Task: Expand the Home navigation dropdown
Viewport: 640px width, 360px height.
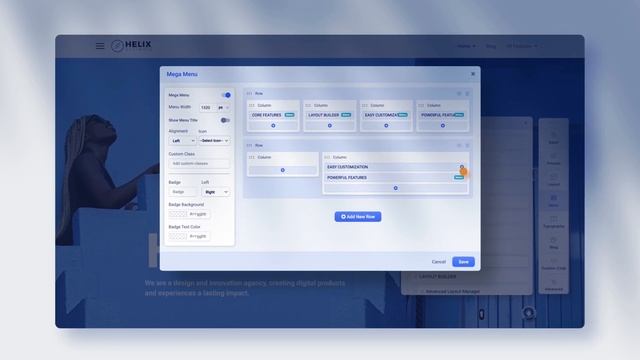Action: tap(466, 46)
